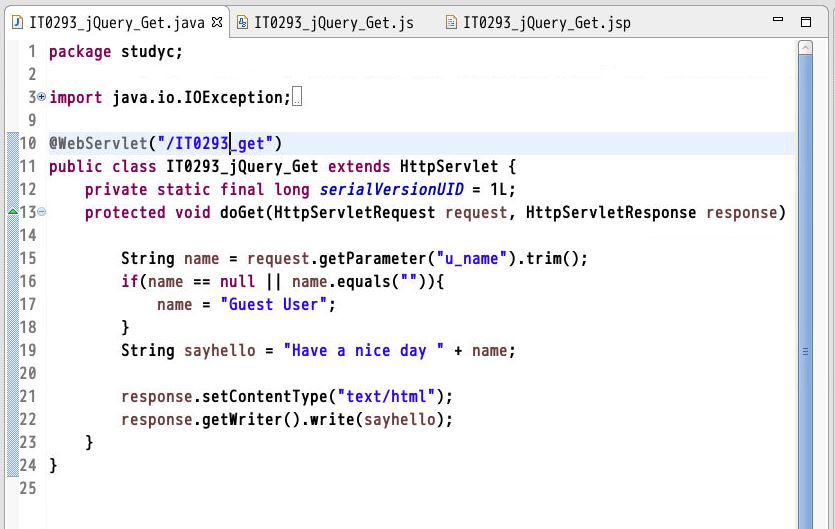Click line number 19 in the gutter
This screenshot has height=529, width=835.
coord(28,351)
